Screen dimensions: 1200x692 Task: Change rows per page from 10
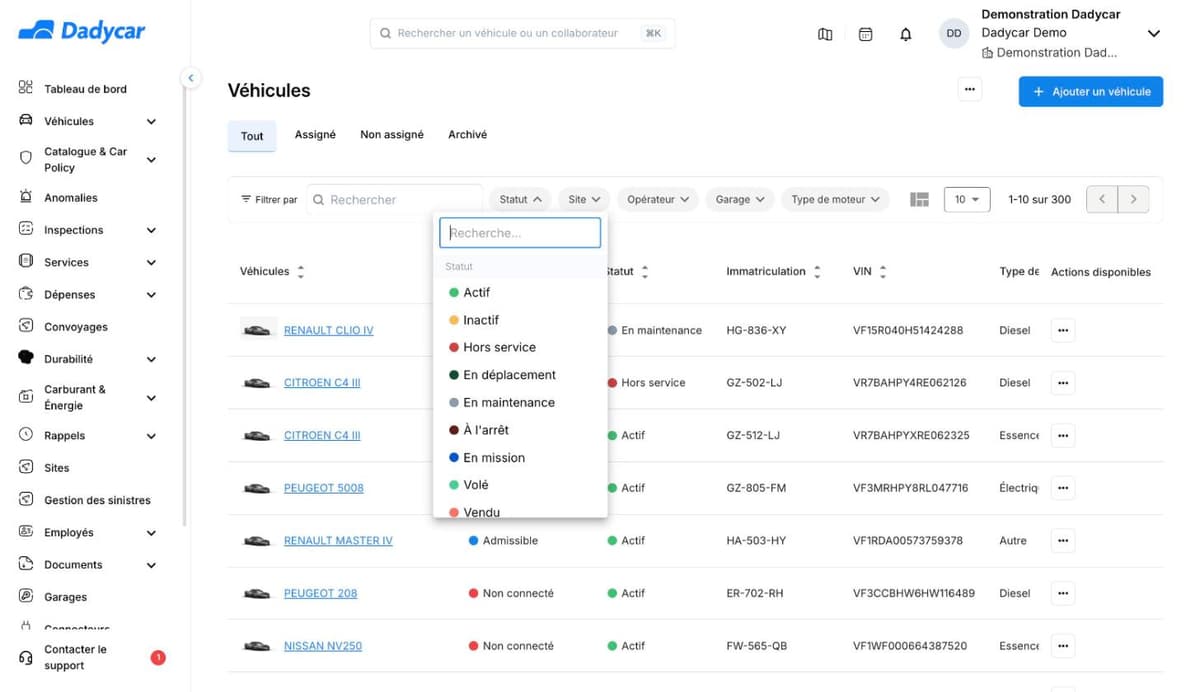[967, 199]
